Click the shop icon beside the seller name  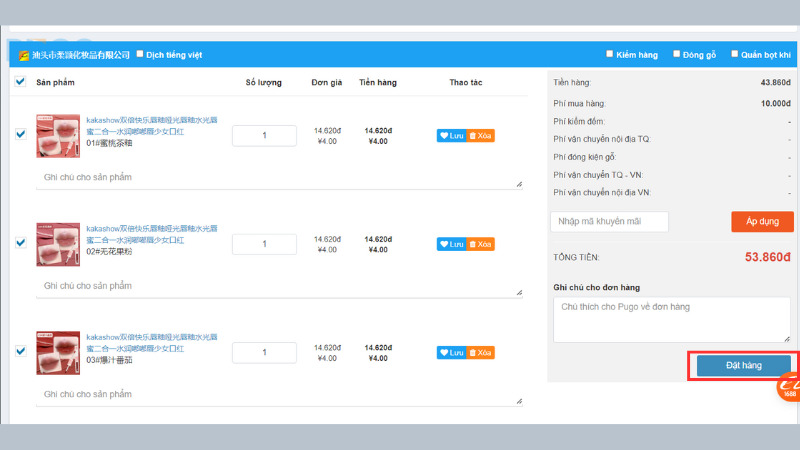click(x=23, y=55)
